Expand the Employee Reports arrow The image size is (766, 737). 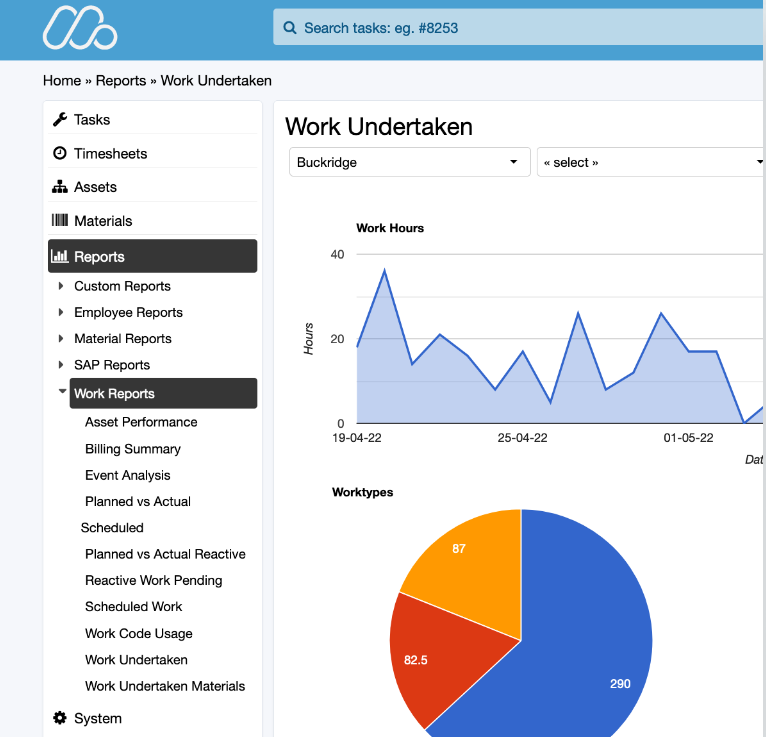pyautogui.click(x=61, y=312)
